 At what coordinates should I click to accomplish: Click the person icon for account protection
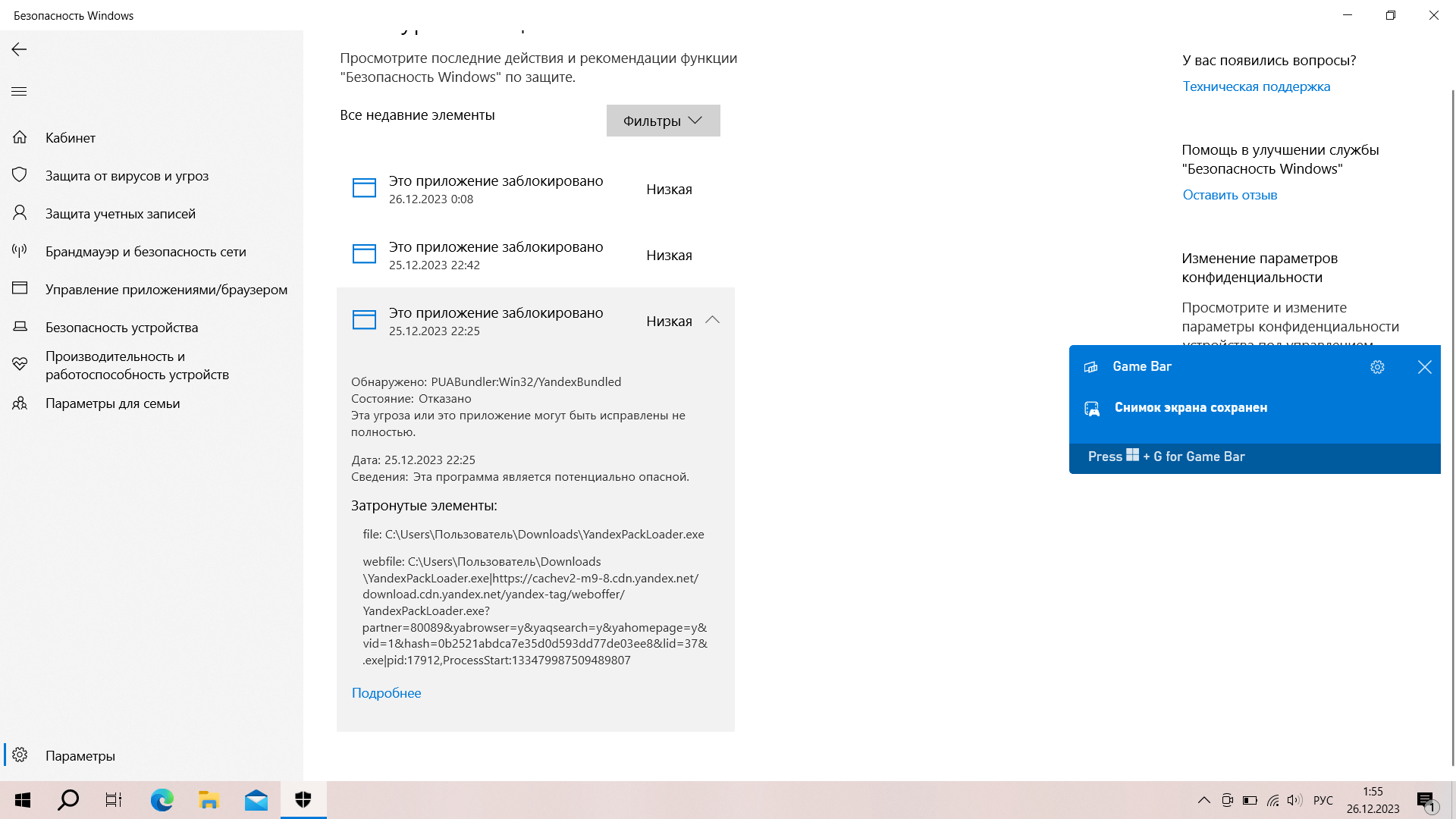20,212
